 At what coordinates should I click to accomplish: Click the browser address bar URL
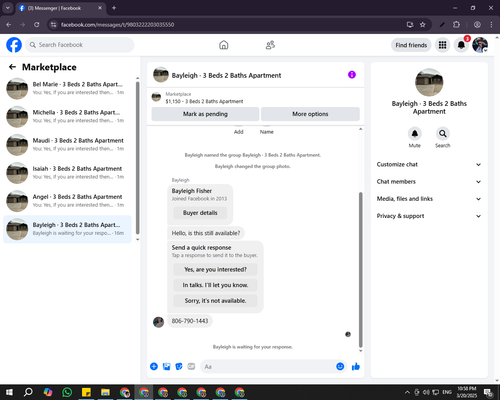[117, 25]
